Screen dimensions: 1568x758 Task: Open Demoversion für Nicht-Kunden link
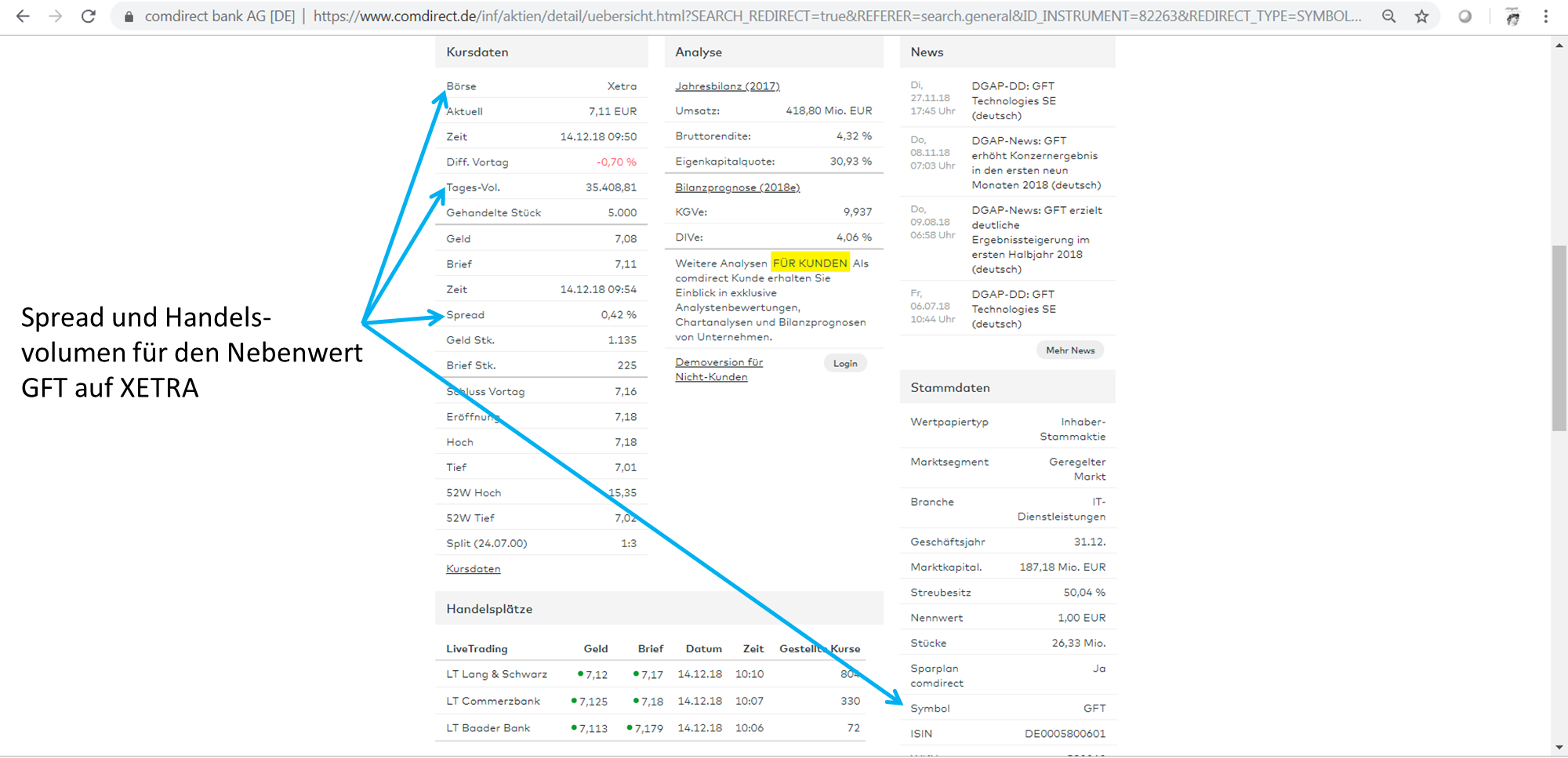point(718,369)
